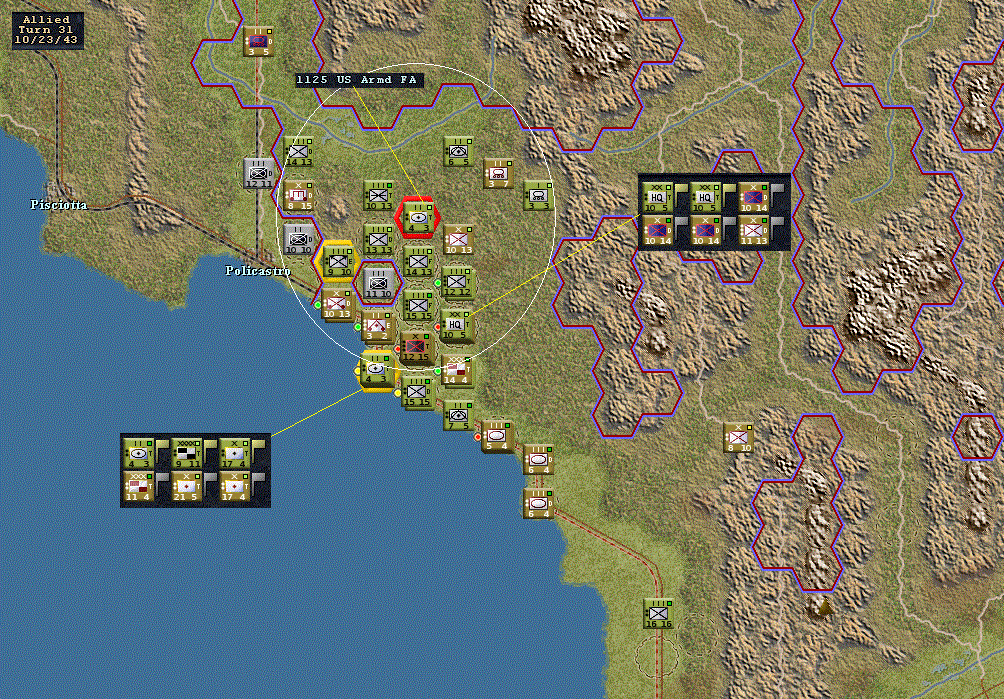
Task: Select the grey enemy unit 11-10
Action: coord(378,283)
